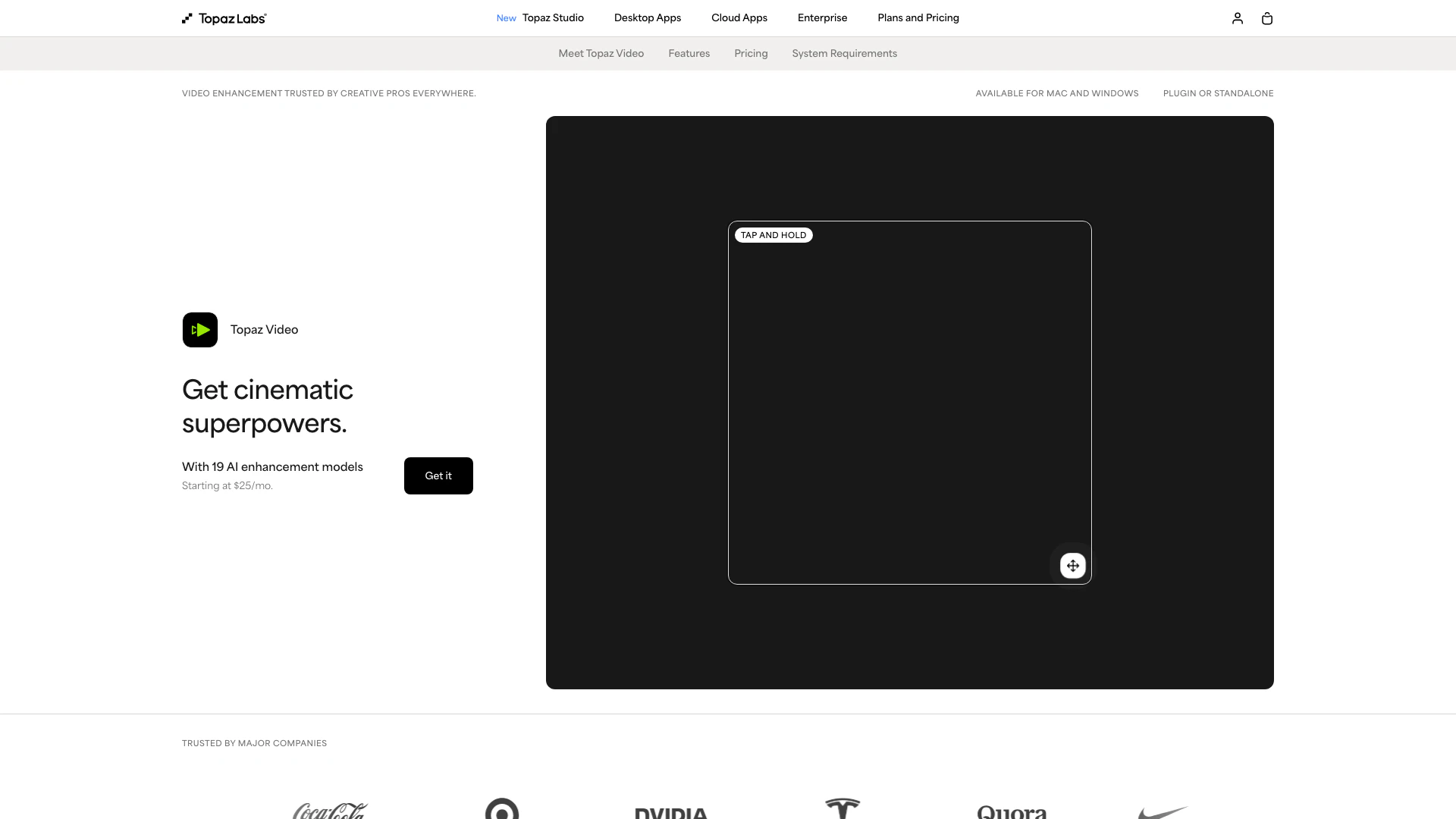The image size is (1456, 819).
Task: Open the Plans and Pricing page
Action: click(918, 17)
